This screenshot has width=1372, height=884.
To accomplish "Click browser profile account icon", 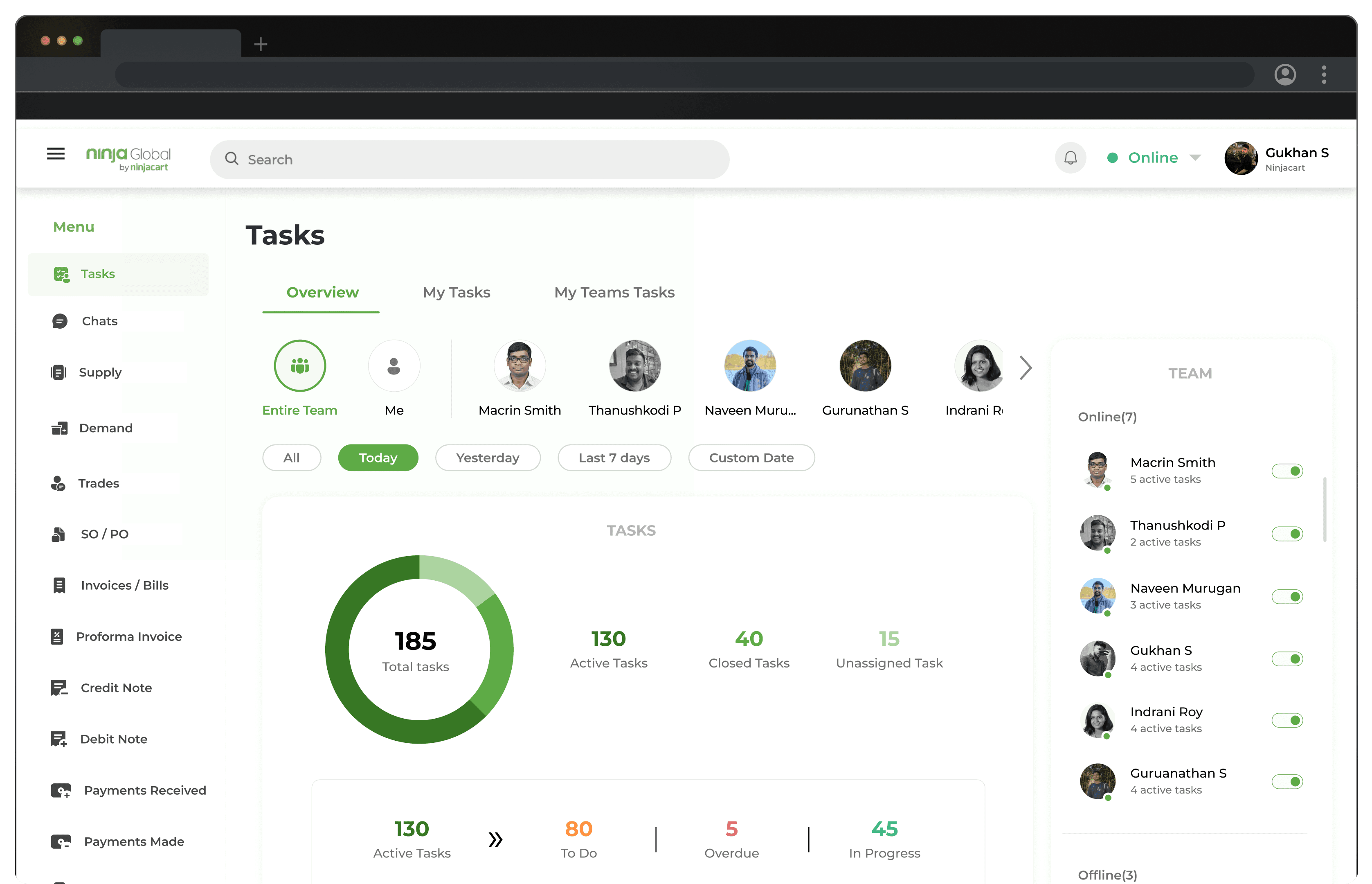I will [x=1285, y=74].
